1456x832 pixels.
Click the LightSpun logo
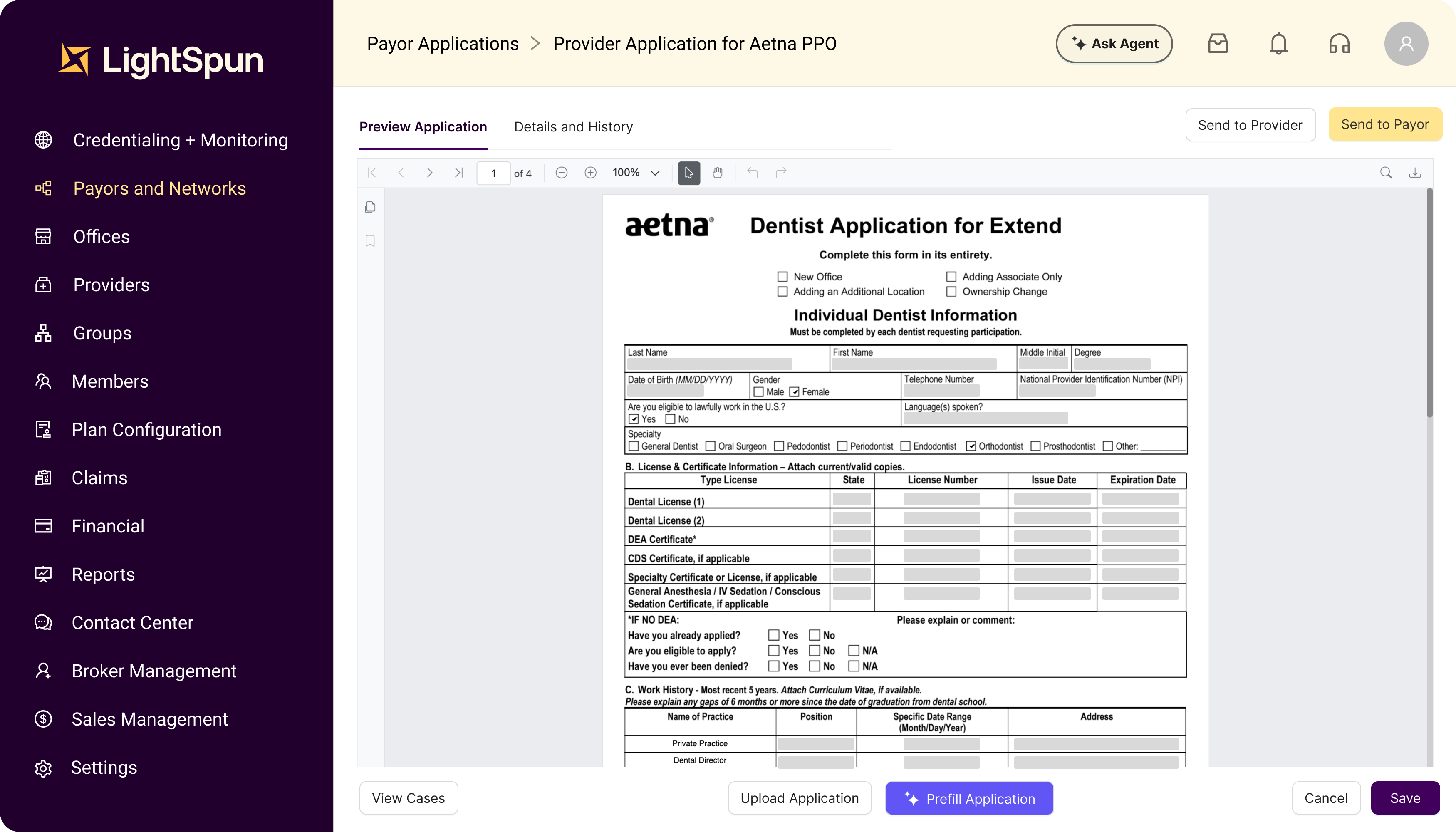click(161, 60)
